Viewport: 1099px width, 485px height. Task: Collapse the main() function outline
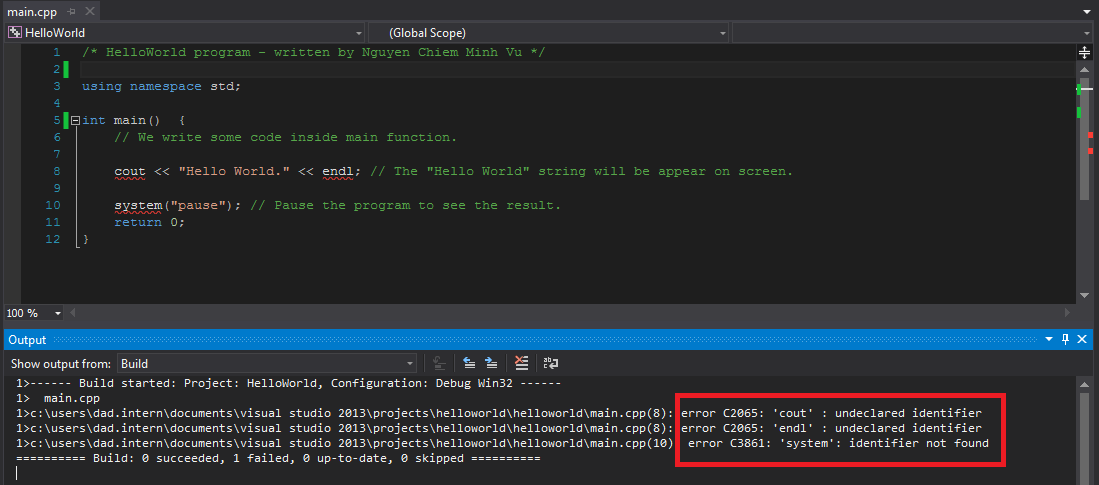(x=76, y=121)
